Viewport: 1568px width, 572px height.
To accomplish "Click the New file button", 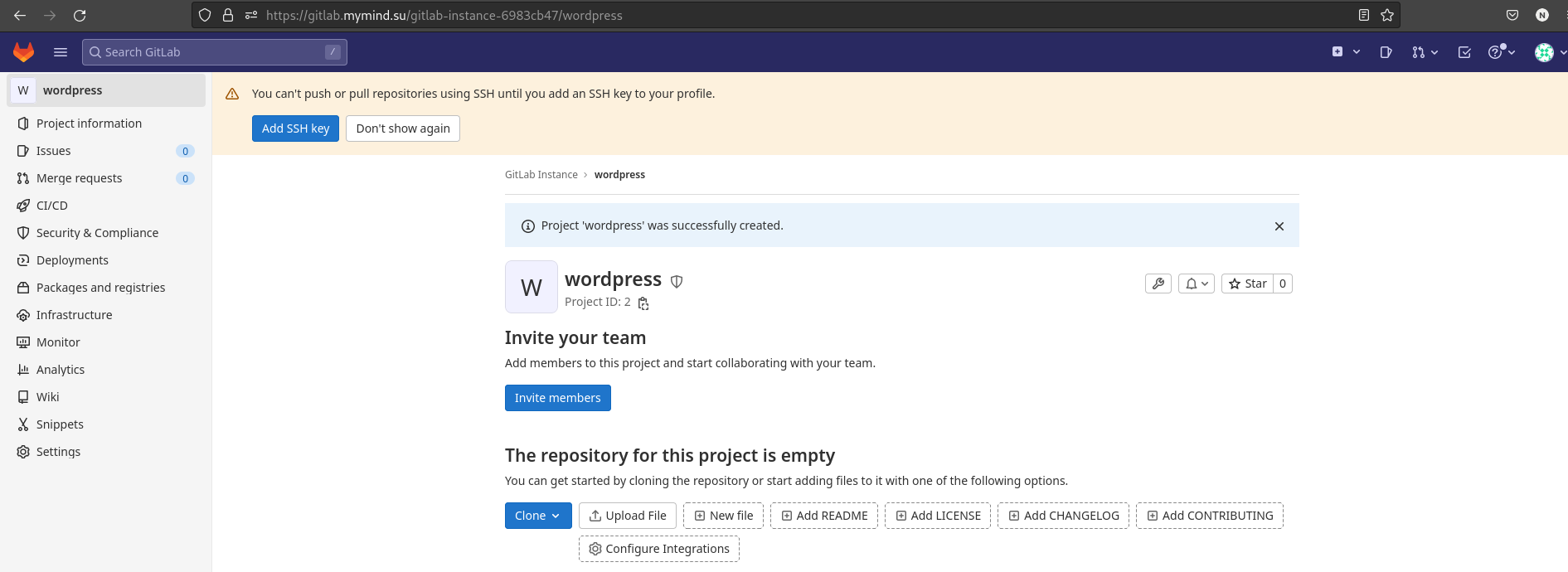I will click(724, 516).
